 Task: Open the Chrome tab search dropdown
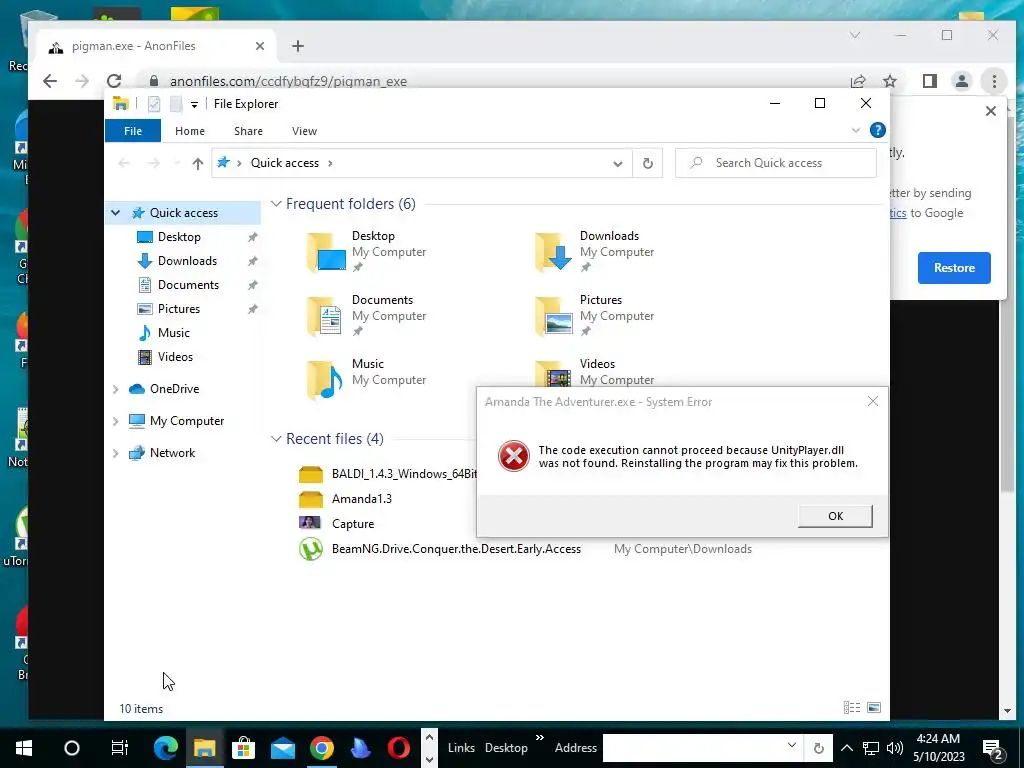point(854,35)
